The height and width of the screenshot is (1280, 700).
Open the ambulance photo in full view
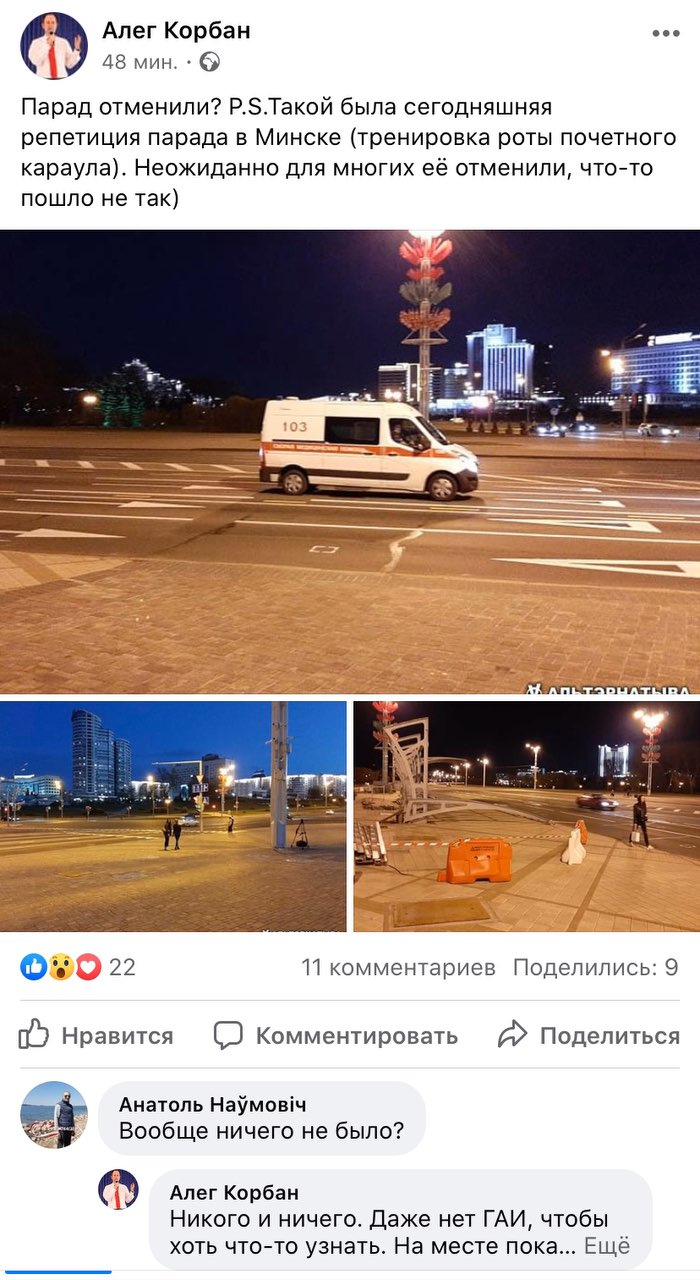click(x=350, y=463)
